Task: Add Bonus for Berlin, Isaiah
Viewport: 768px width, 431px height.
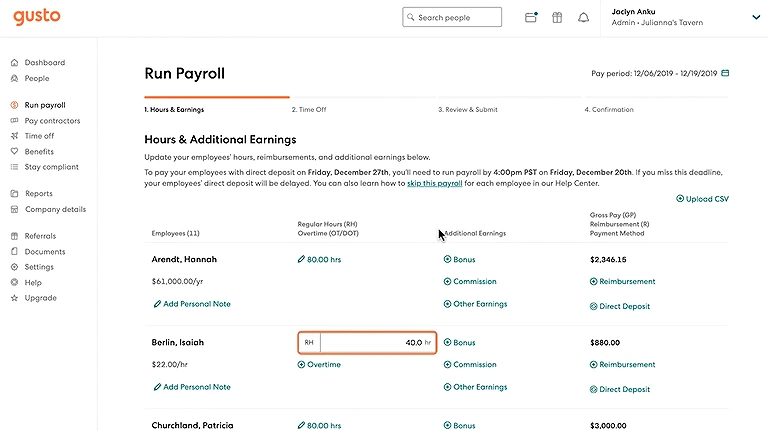Action: [x=459, y=343]
